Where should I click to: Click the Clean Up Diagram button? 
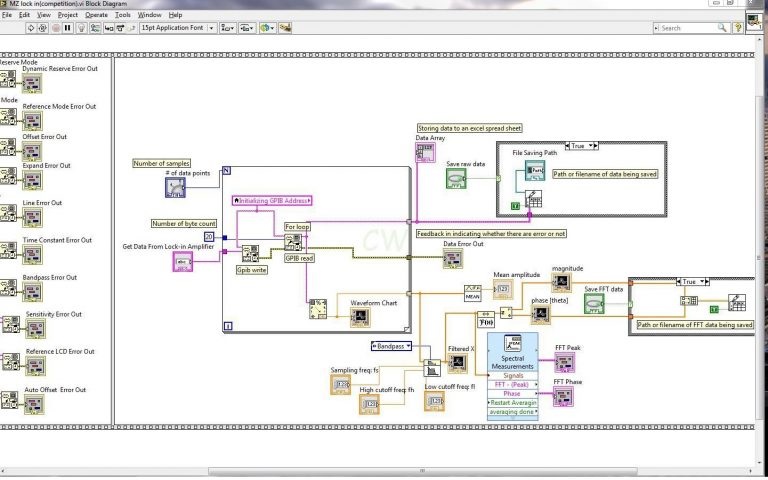point(285,28)
